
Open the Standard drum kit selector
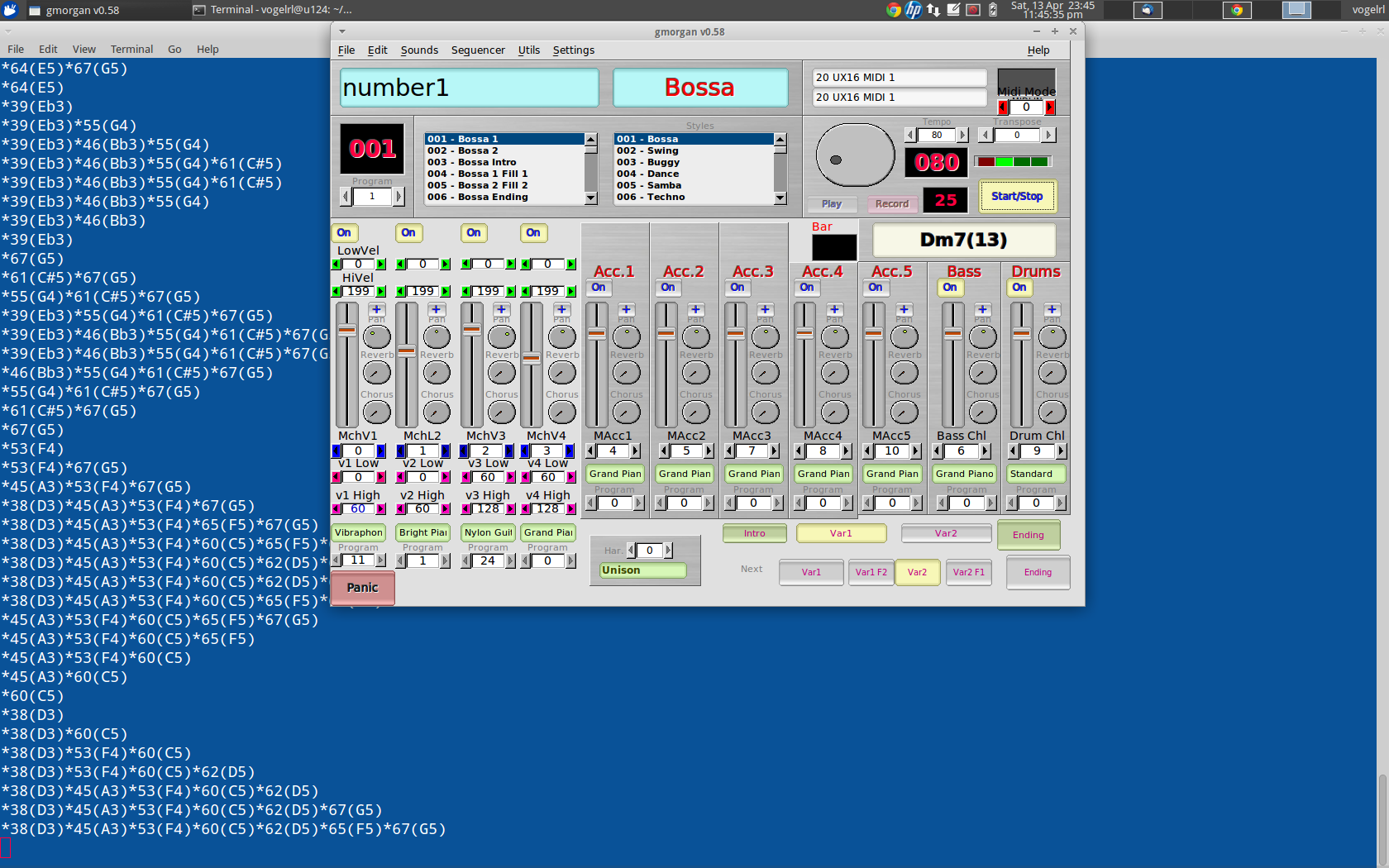pyautogui.click(x=1035, y=474)
